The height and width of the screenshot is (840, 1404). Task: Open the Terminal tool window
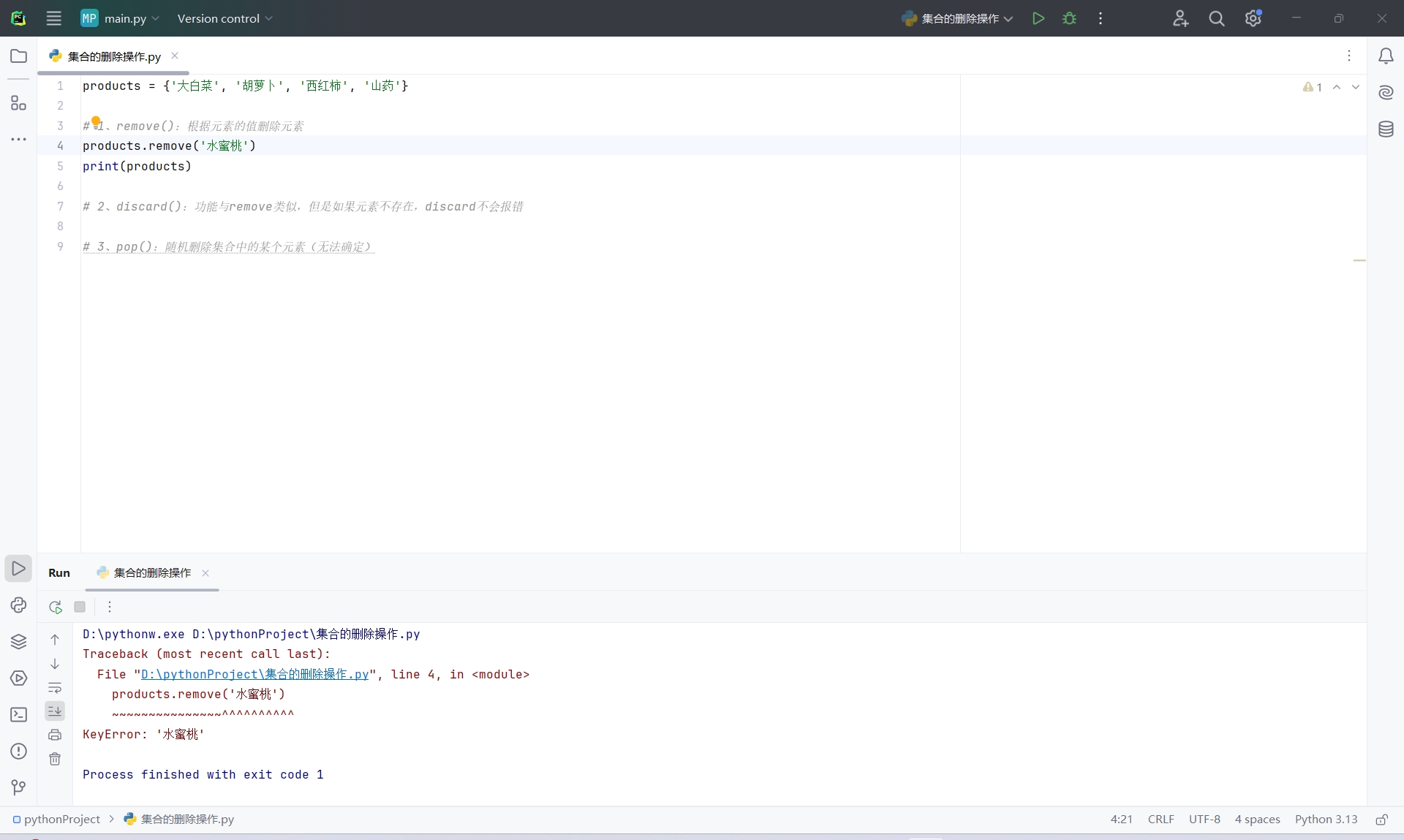(18, 715)
